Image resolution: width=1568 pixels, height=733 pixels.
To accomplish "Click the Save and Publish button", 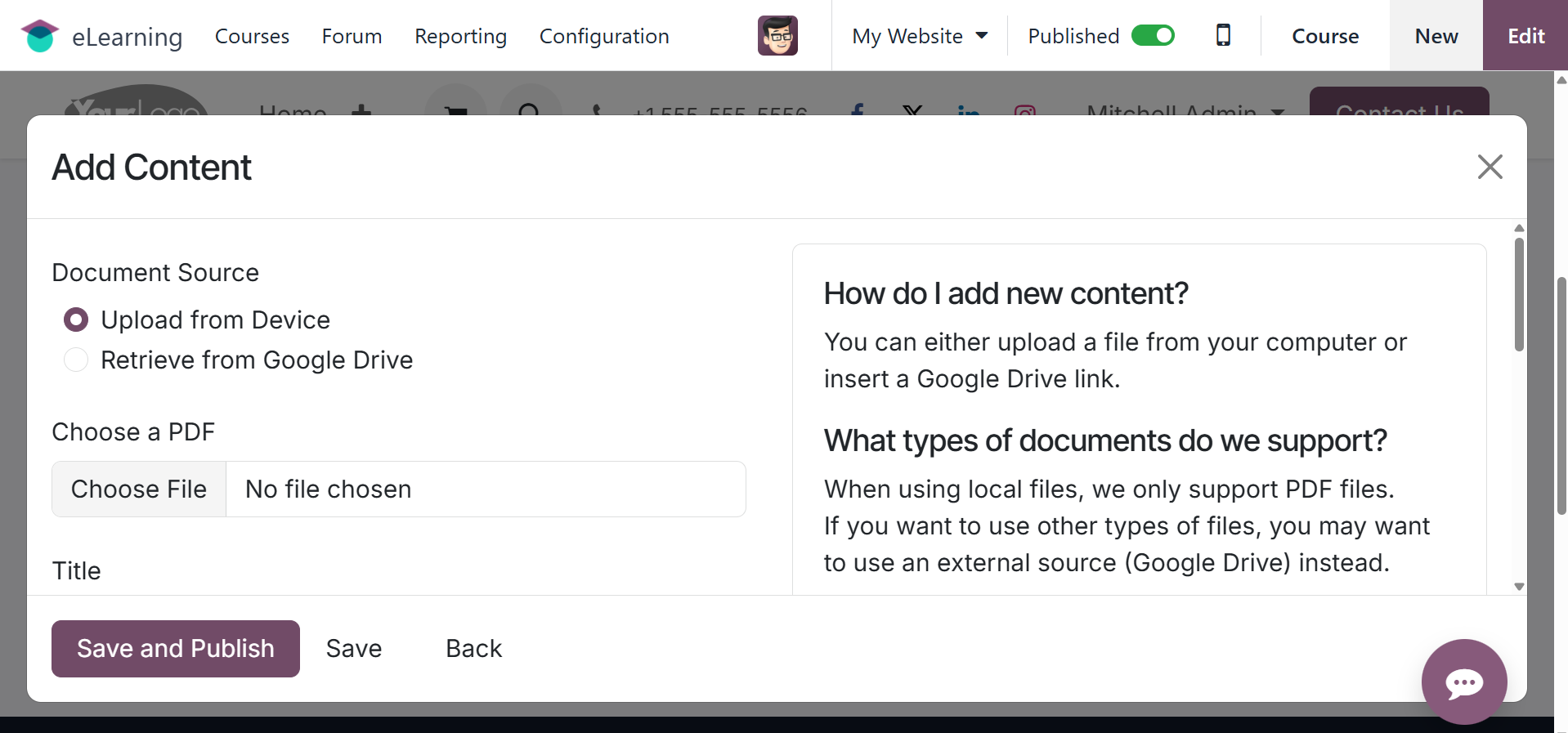I will pos(176,648).
